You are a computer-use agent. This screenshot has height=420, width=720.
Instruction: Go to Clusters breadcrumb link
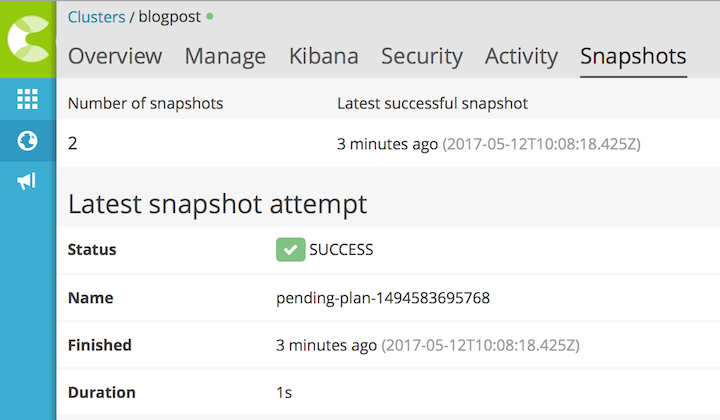tap(96, 17)
